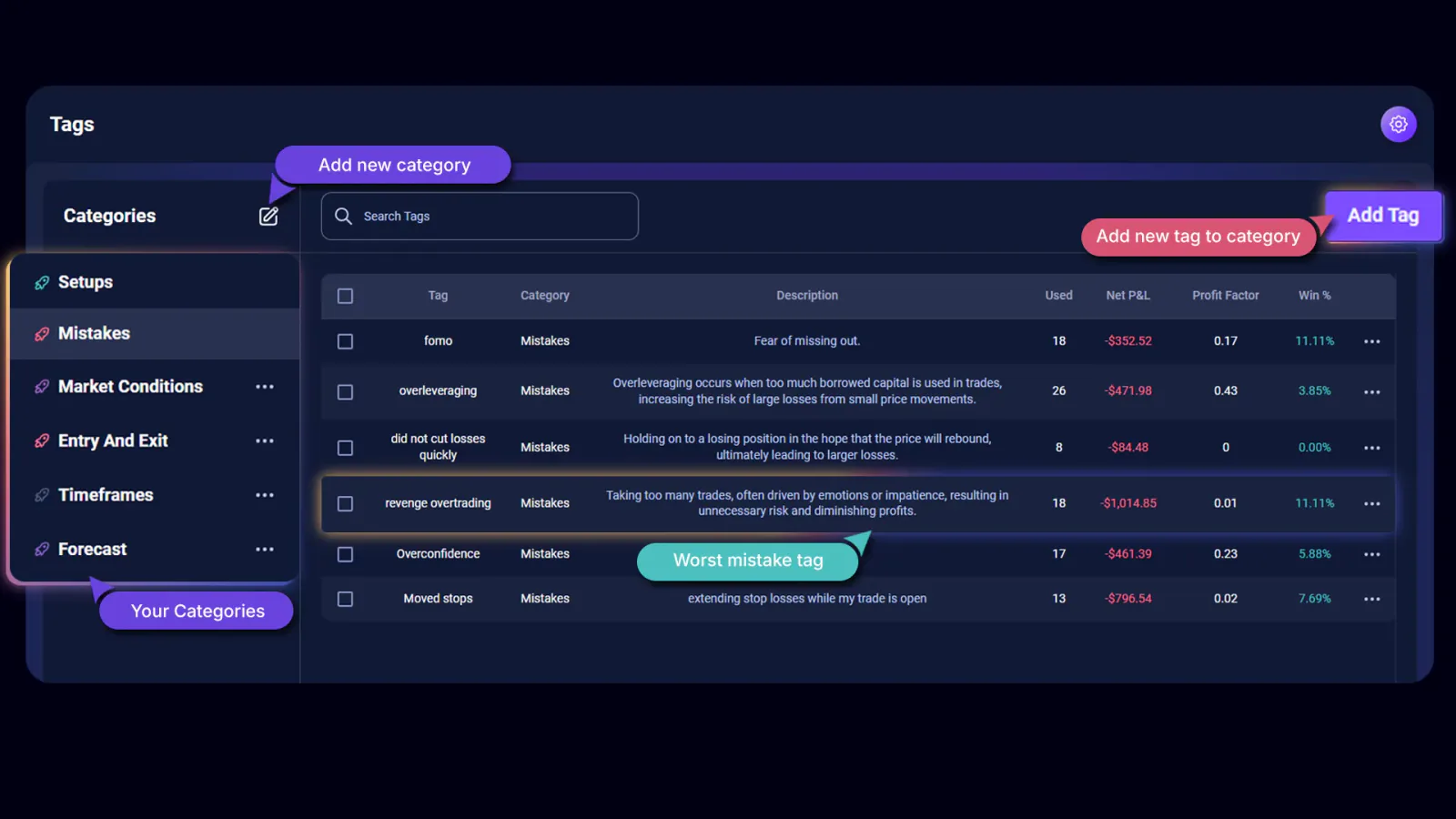Sort by the Used column header
The image size is (1456, 819).
click(x=1058, y=295)
